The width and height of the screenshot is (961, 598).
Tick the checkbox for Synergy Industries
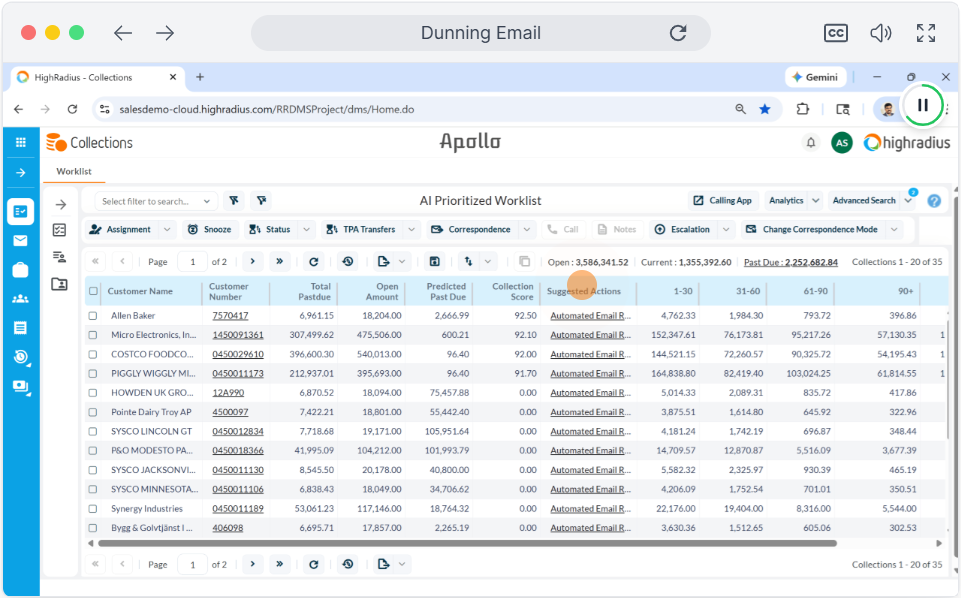point(94,509)
